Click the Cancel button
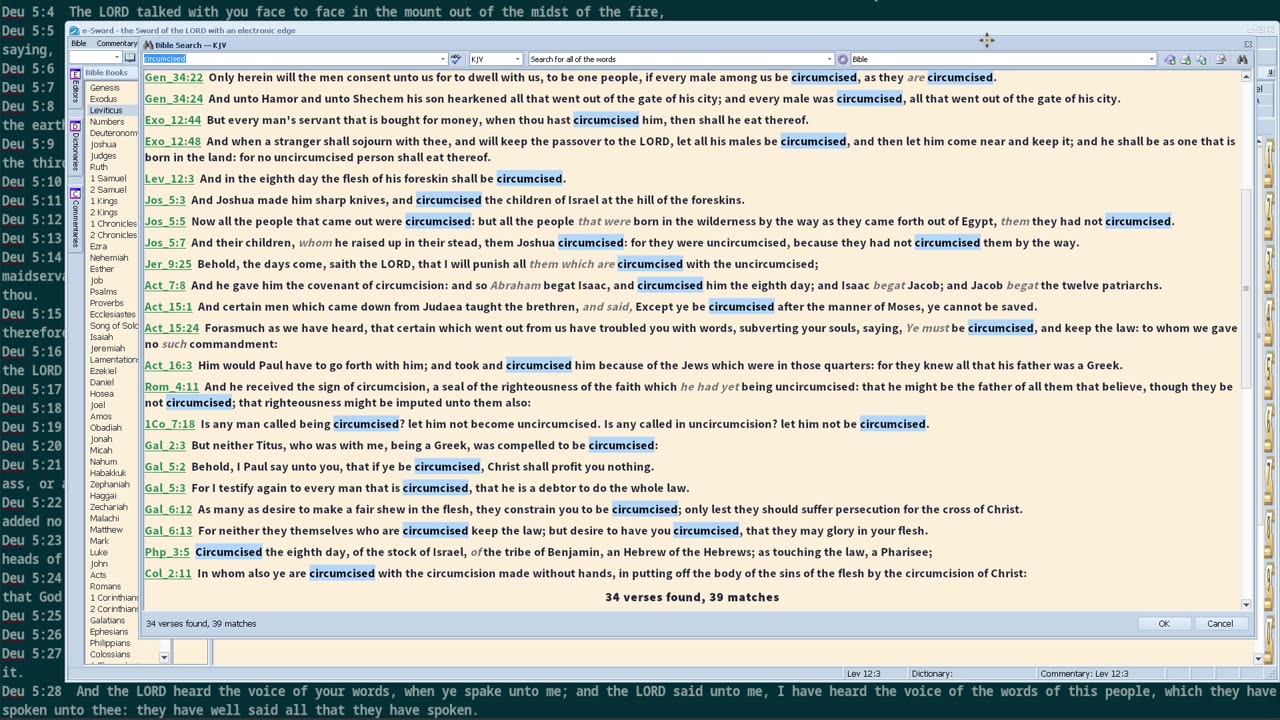 point(1220,623)
